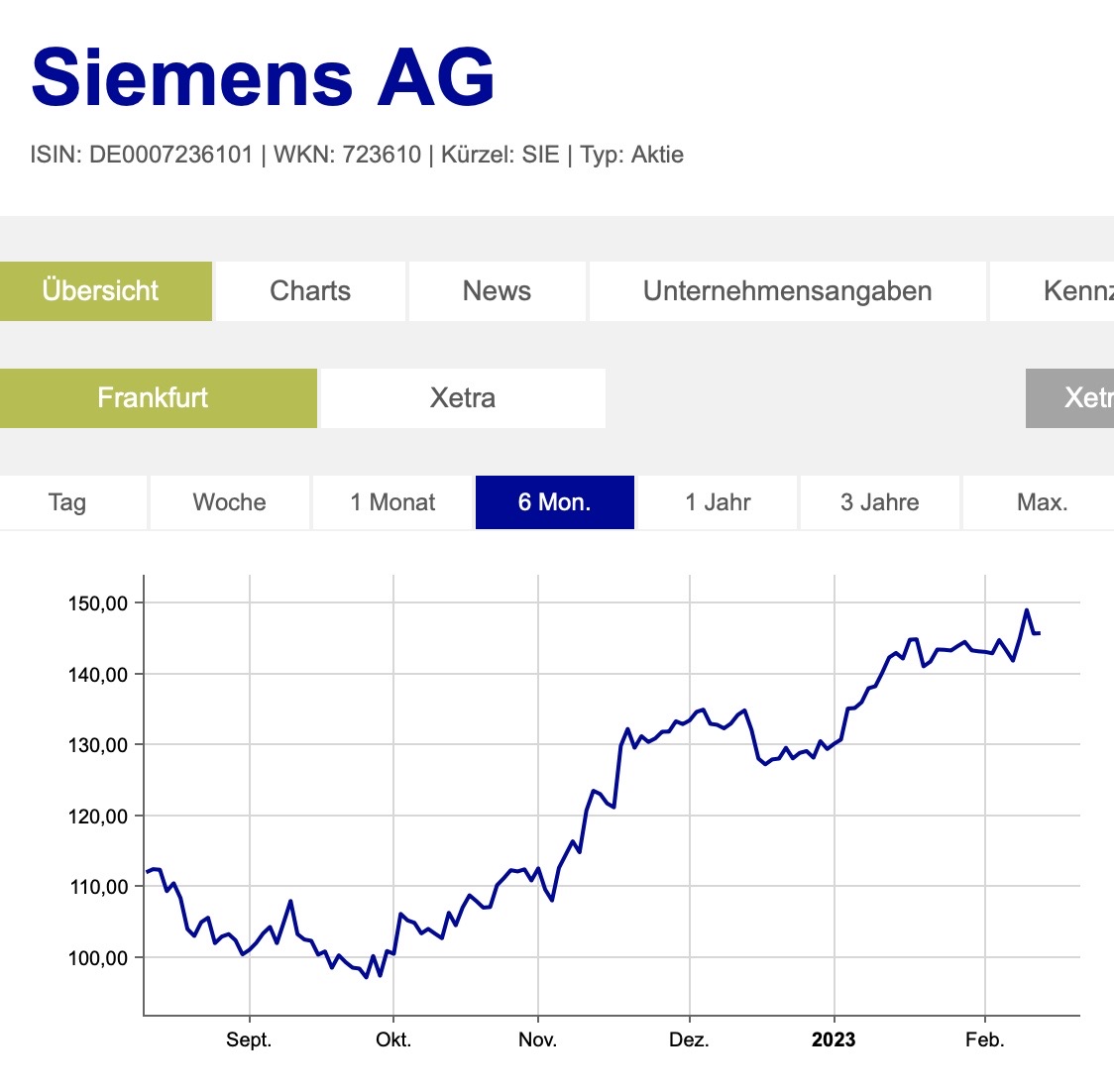Viewport: 1114px width, 1092px height.
Task: Click the 2023 label on the x-axis
Action: coord(833,1039)
